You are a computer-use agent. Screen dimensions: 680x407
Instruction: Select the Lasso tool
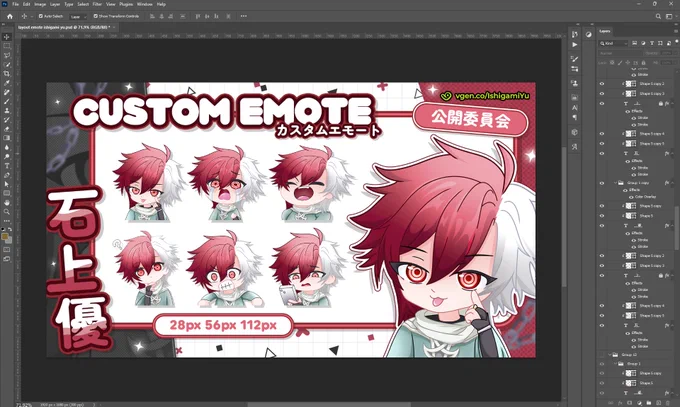click(7, 55)
